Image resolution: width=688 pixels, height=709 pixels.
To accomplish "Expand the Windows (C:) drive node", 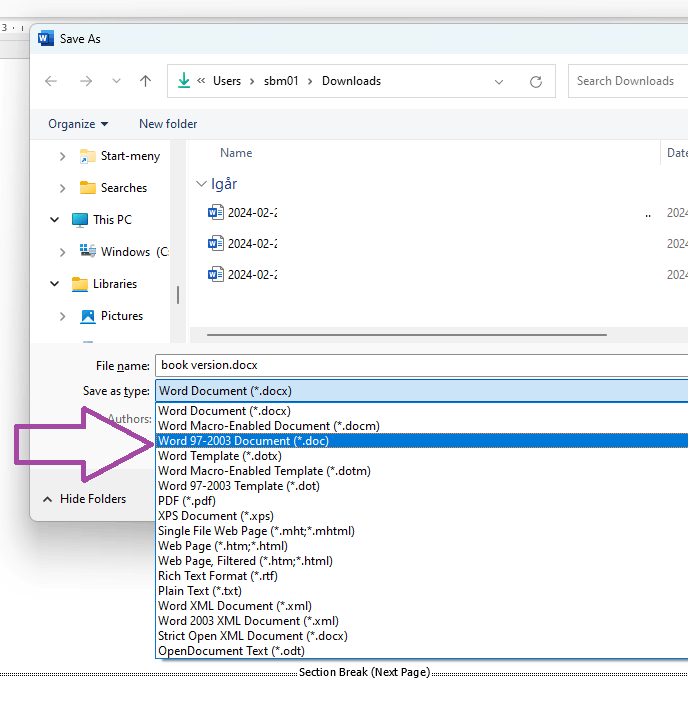I will [62, 252].
